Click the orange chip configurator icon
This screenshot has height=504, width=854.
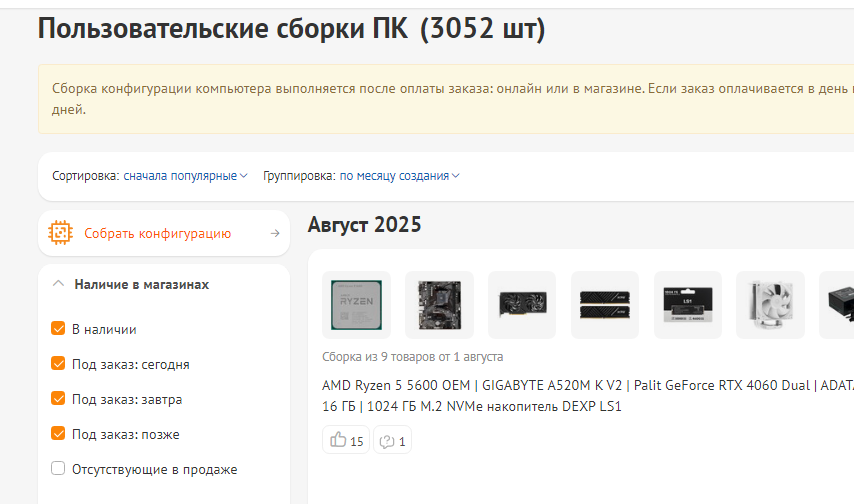point(60,233)
